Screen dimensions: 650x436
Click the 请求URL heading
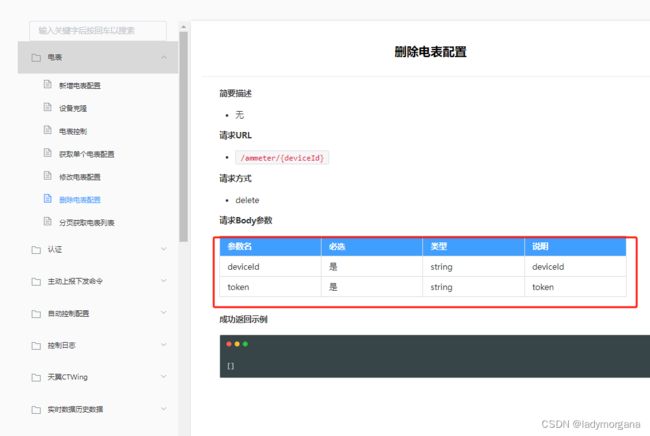(235, 135)
